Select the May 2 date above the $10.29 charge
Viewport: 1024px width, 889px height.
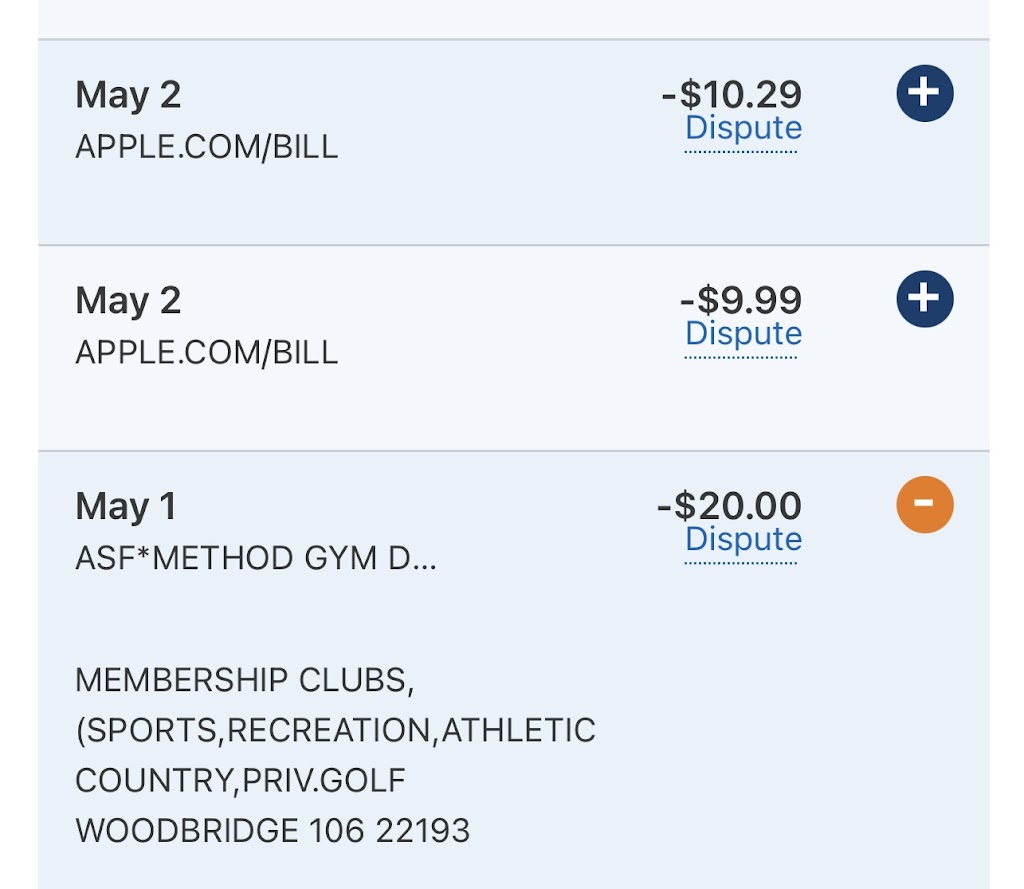(x=128, y=95)
